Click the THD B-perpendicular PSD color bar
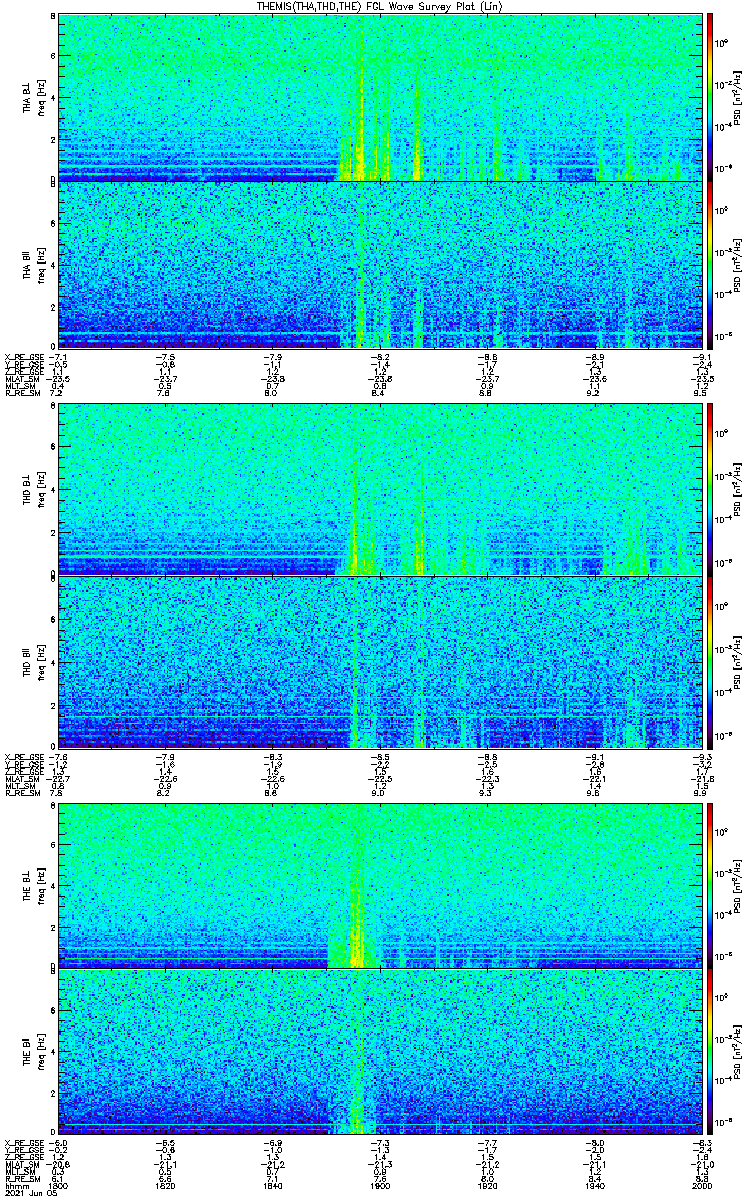The height and width of the screenshot is (1200, 750). click(x=710, y=489)
